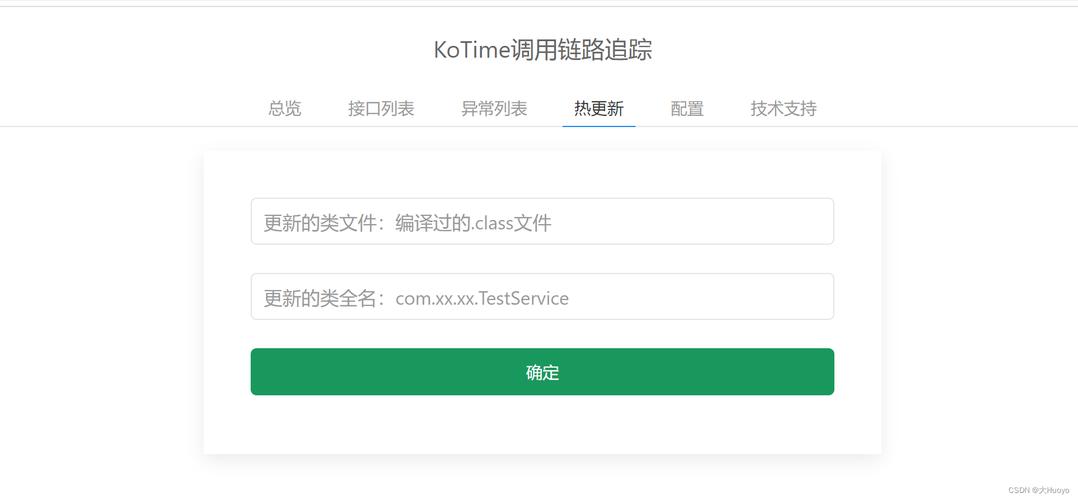Go to the 配置 tab
The width and height of the screenshot is (1078, 500).
coord(687,109)
